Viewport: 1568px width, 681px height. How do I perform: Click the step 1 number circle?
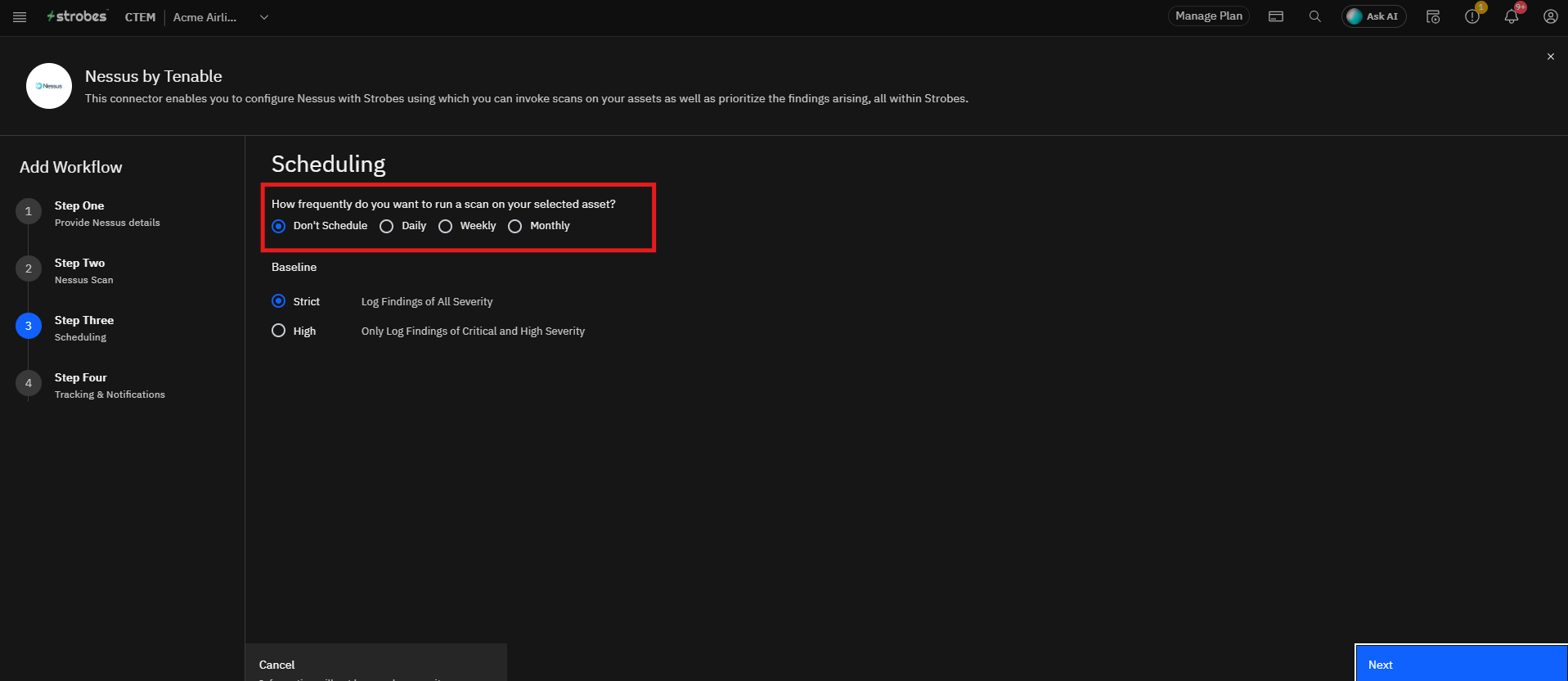pyautogui.click(x=29, y=211)
